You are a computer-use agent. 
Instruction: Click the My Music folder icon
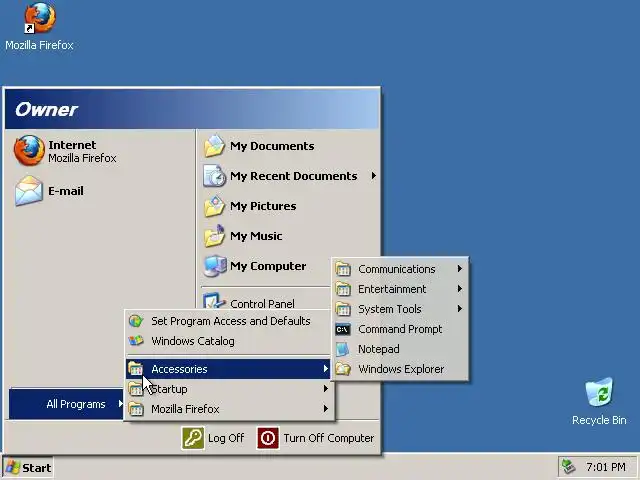[x=214, y=236]
